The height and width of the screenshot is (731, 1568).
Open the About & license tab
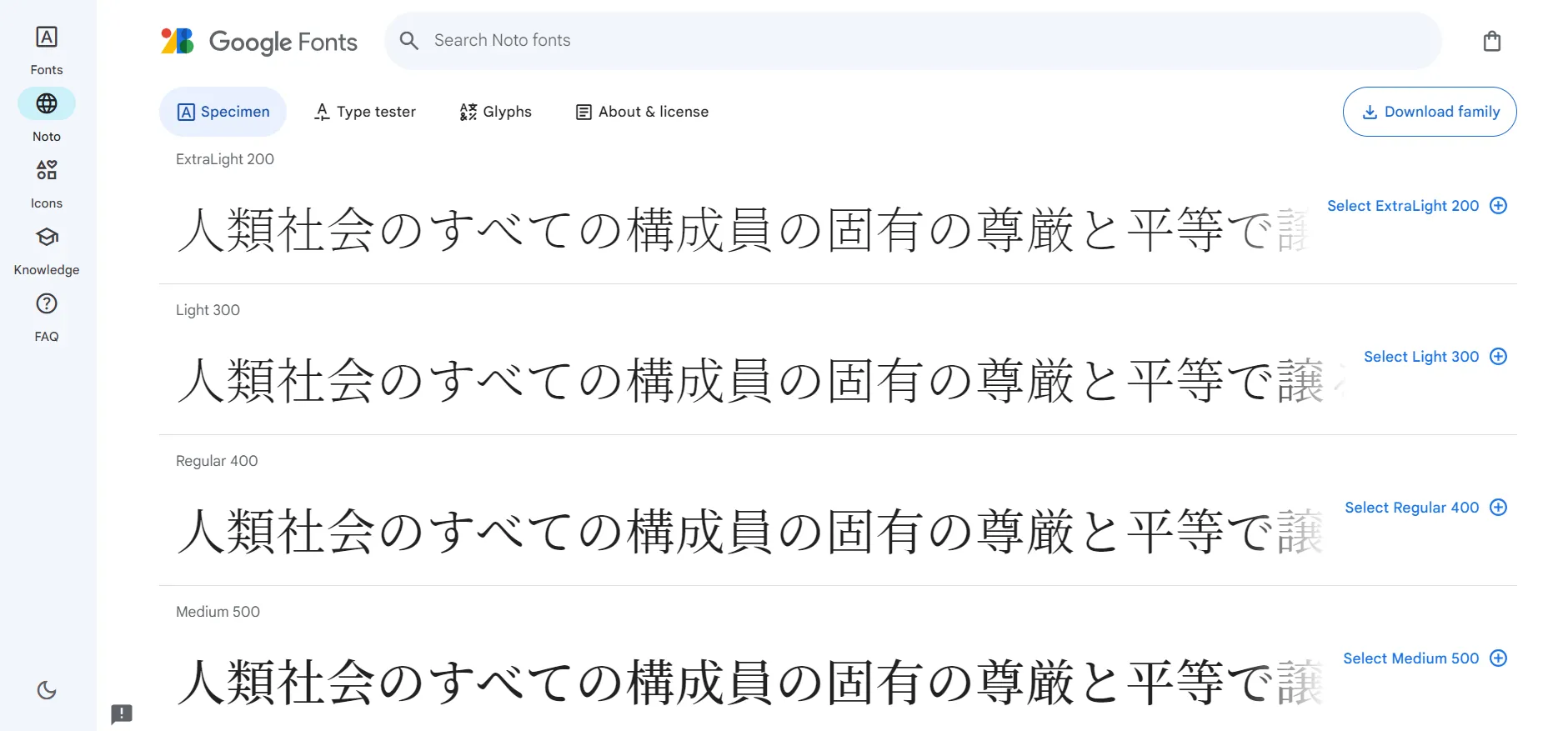pyautogui.click(x=642, y=112)
